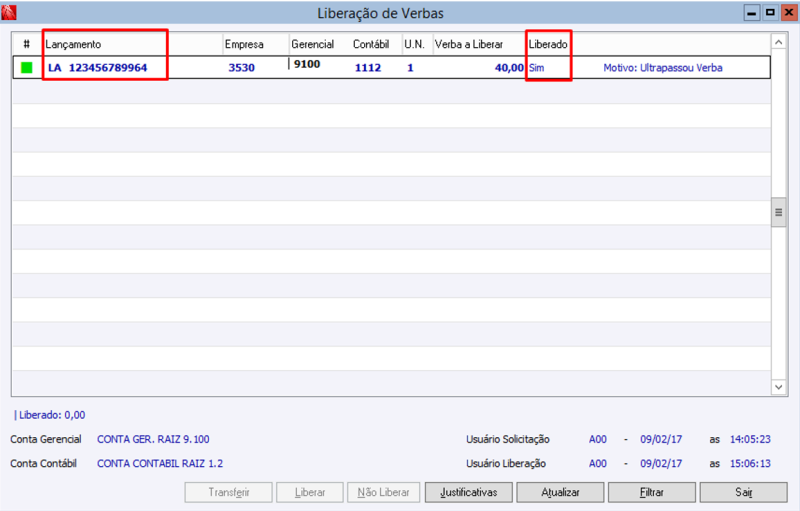Select the Verba a Liberar column header
The image size is (800, 511).
469,44
